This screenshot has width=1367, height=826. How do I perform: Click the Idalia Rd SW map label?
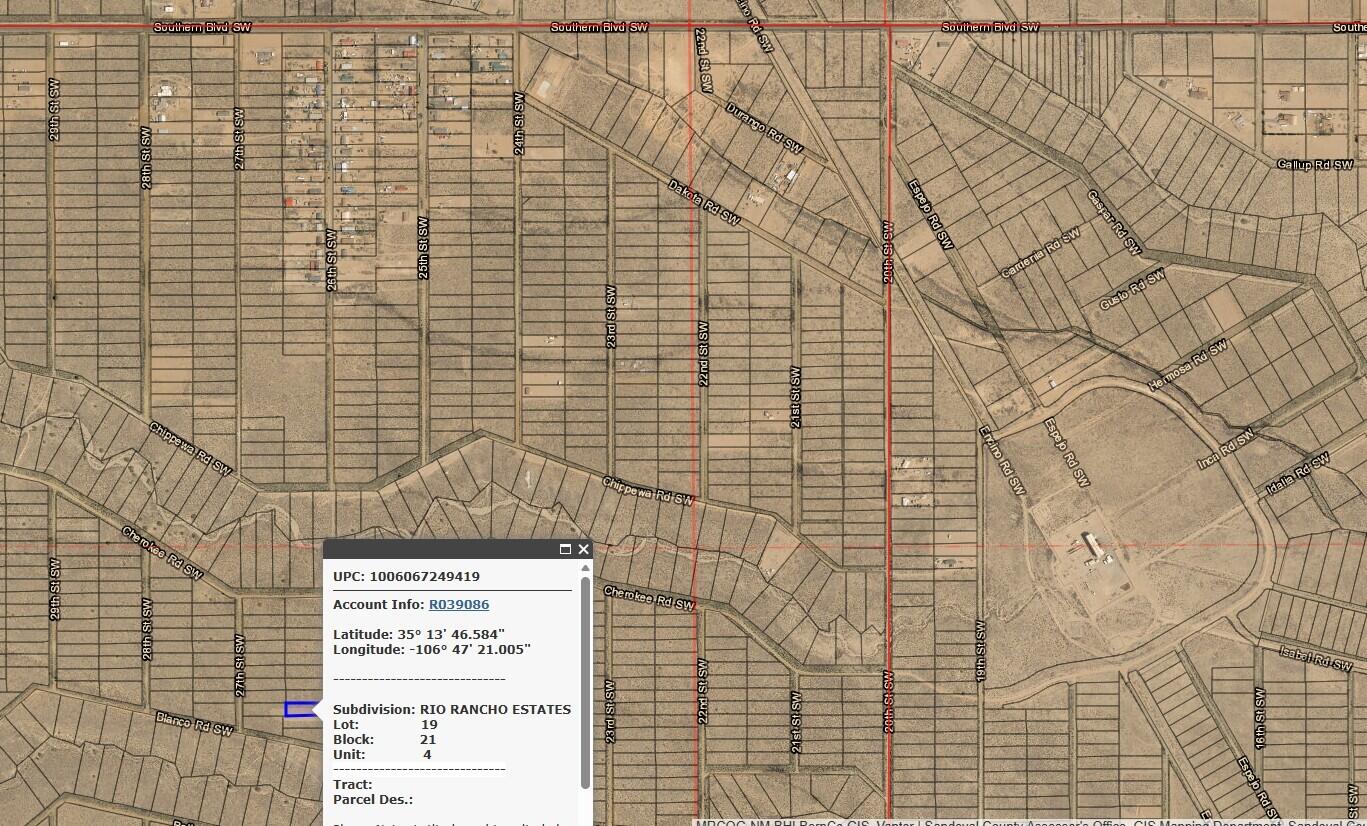1297,473
